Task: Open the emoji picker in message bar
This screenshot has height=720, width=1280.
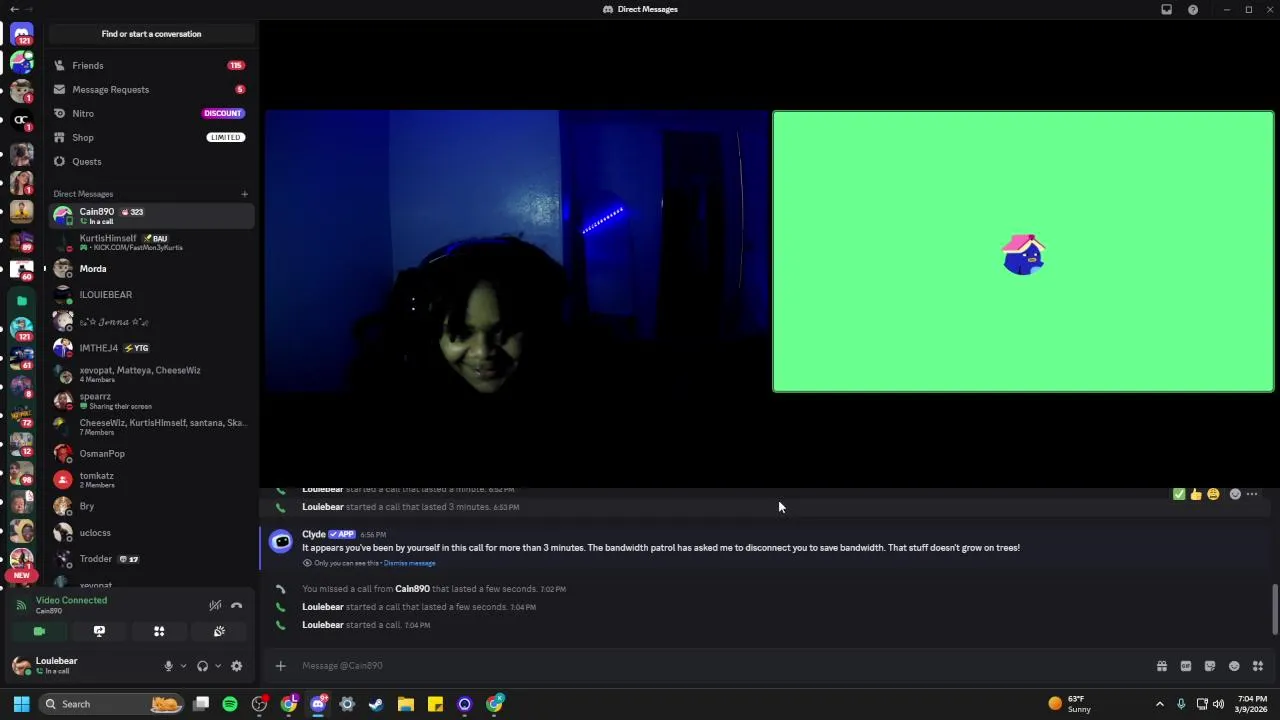Action: 1234,666
